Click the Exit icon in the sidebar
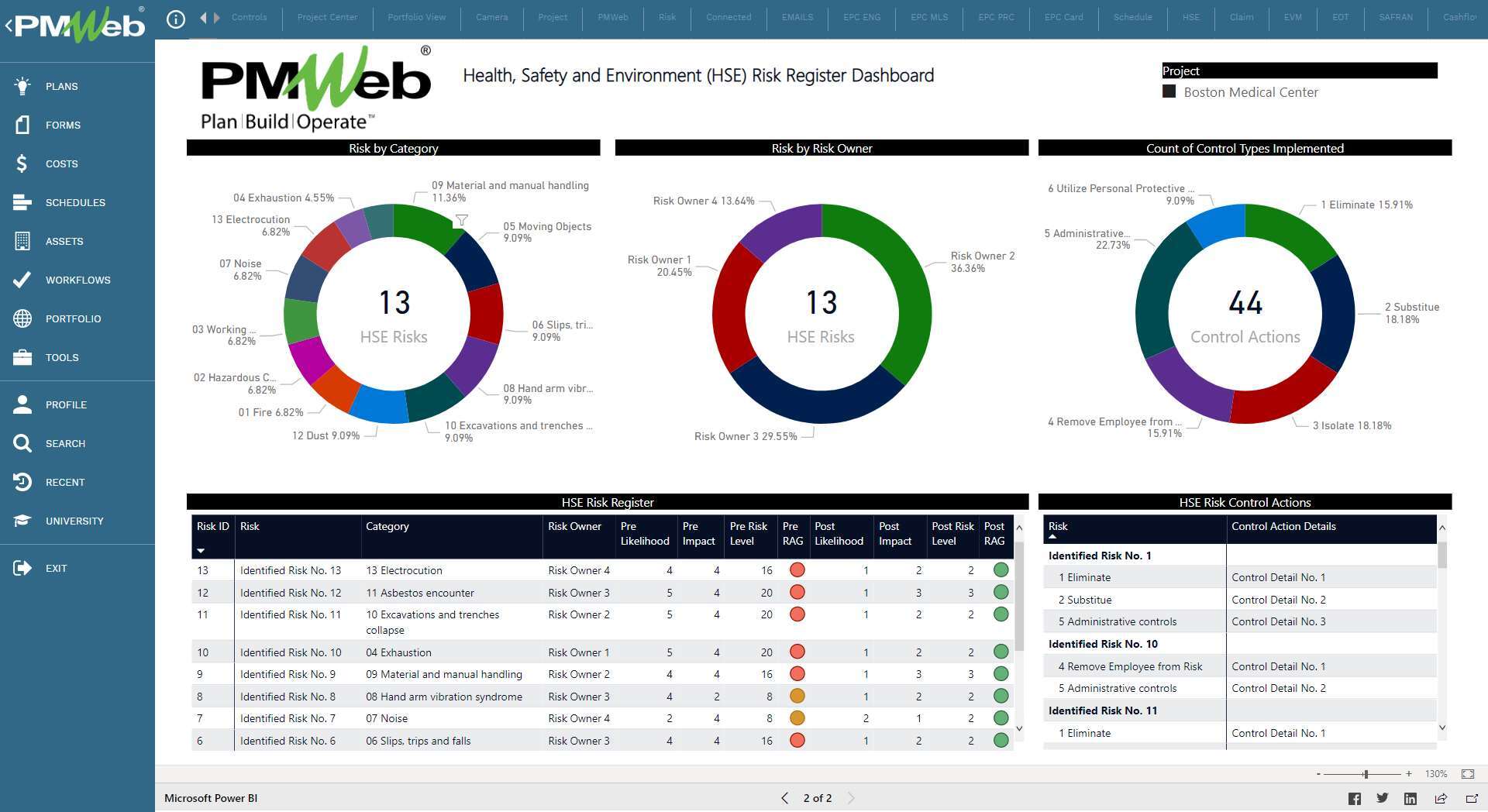Viewport: 1488px width, 812px height. 23,568
